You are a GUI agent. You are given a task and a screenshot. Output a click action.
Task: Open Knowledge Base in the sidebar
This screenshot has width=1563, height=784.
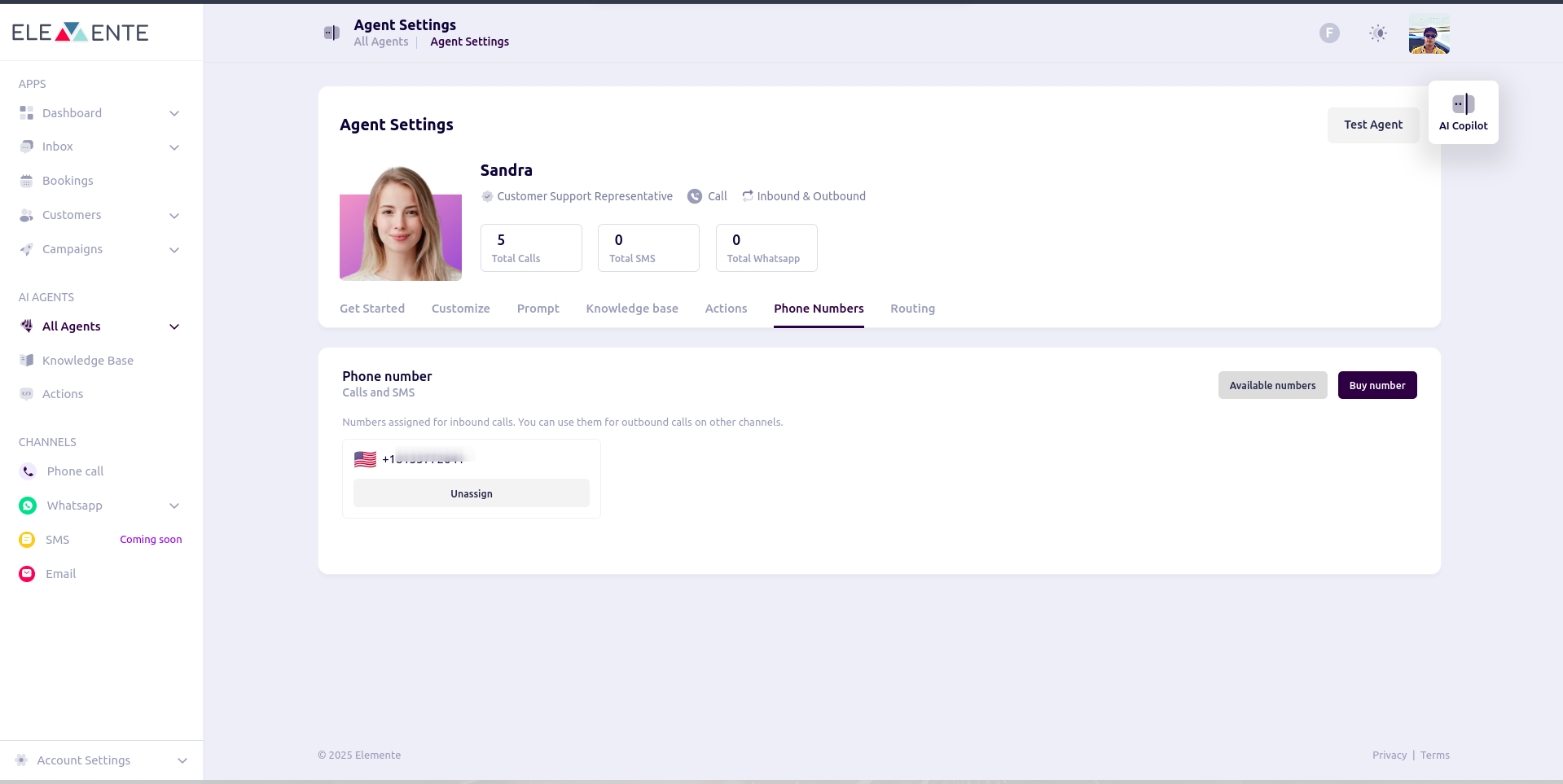(x=88, y=361)
